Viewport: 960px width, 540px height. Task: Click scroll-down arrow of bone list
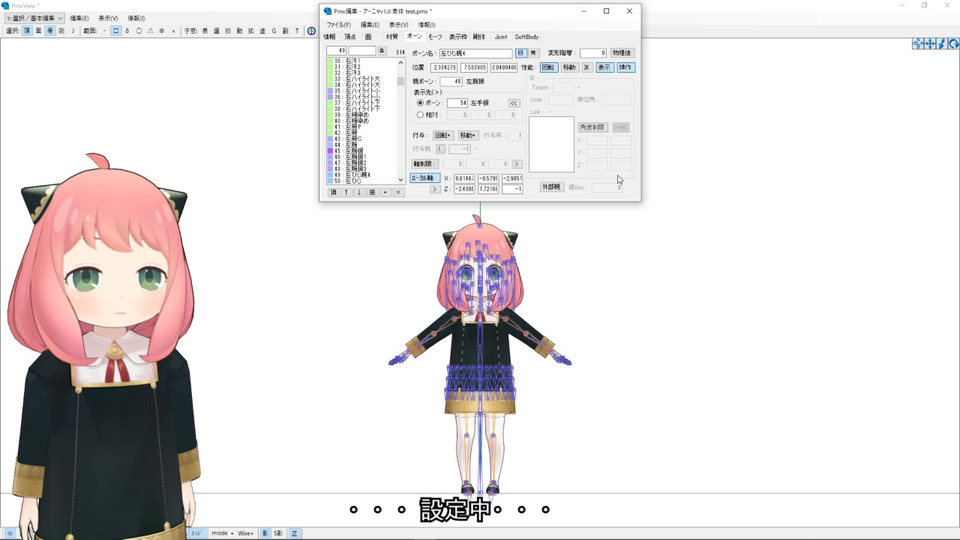tap(401, 179)
